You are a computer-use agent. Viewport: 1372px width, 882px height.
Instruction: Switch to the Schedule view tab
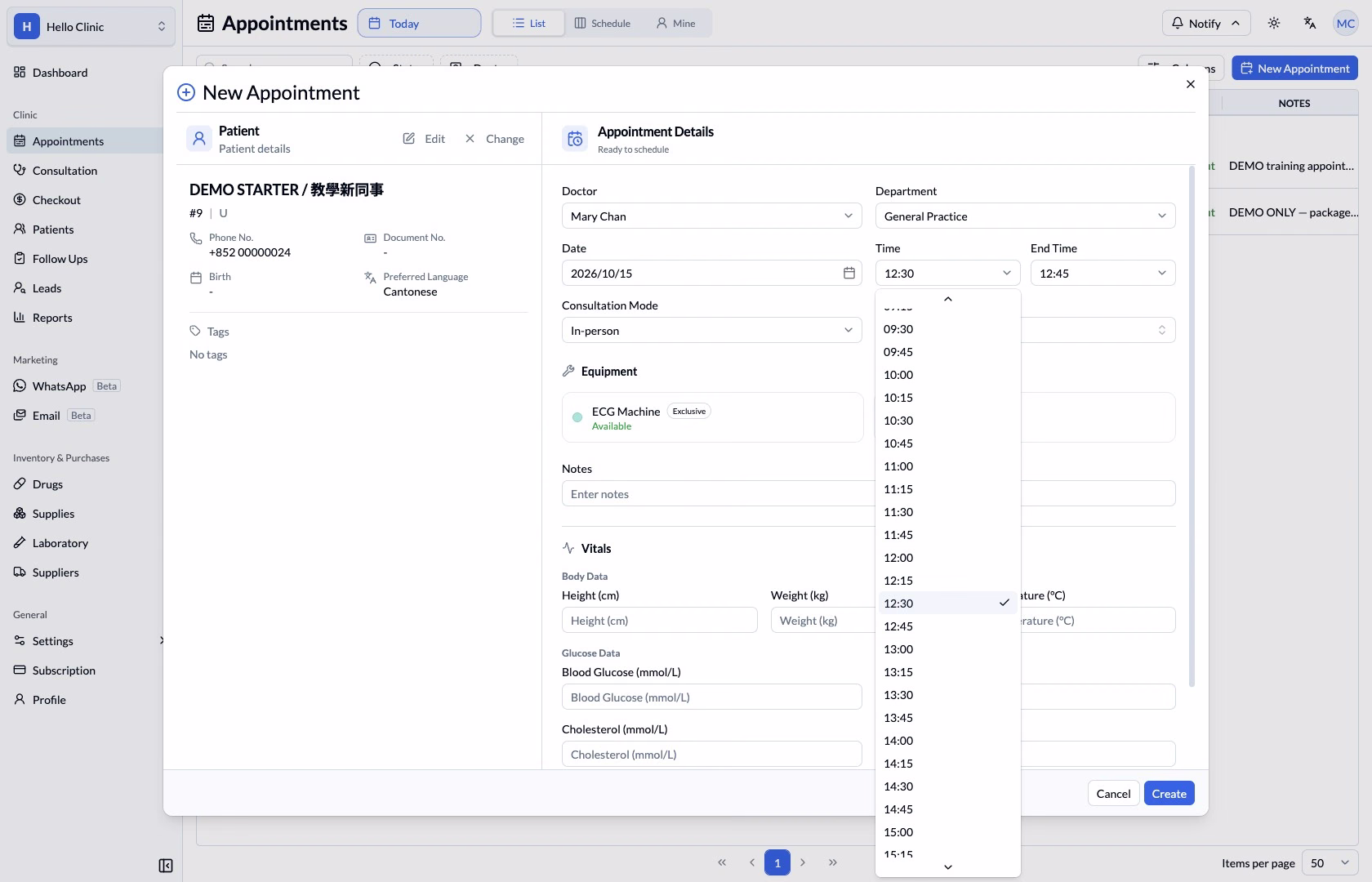coord(603,23)
